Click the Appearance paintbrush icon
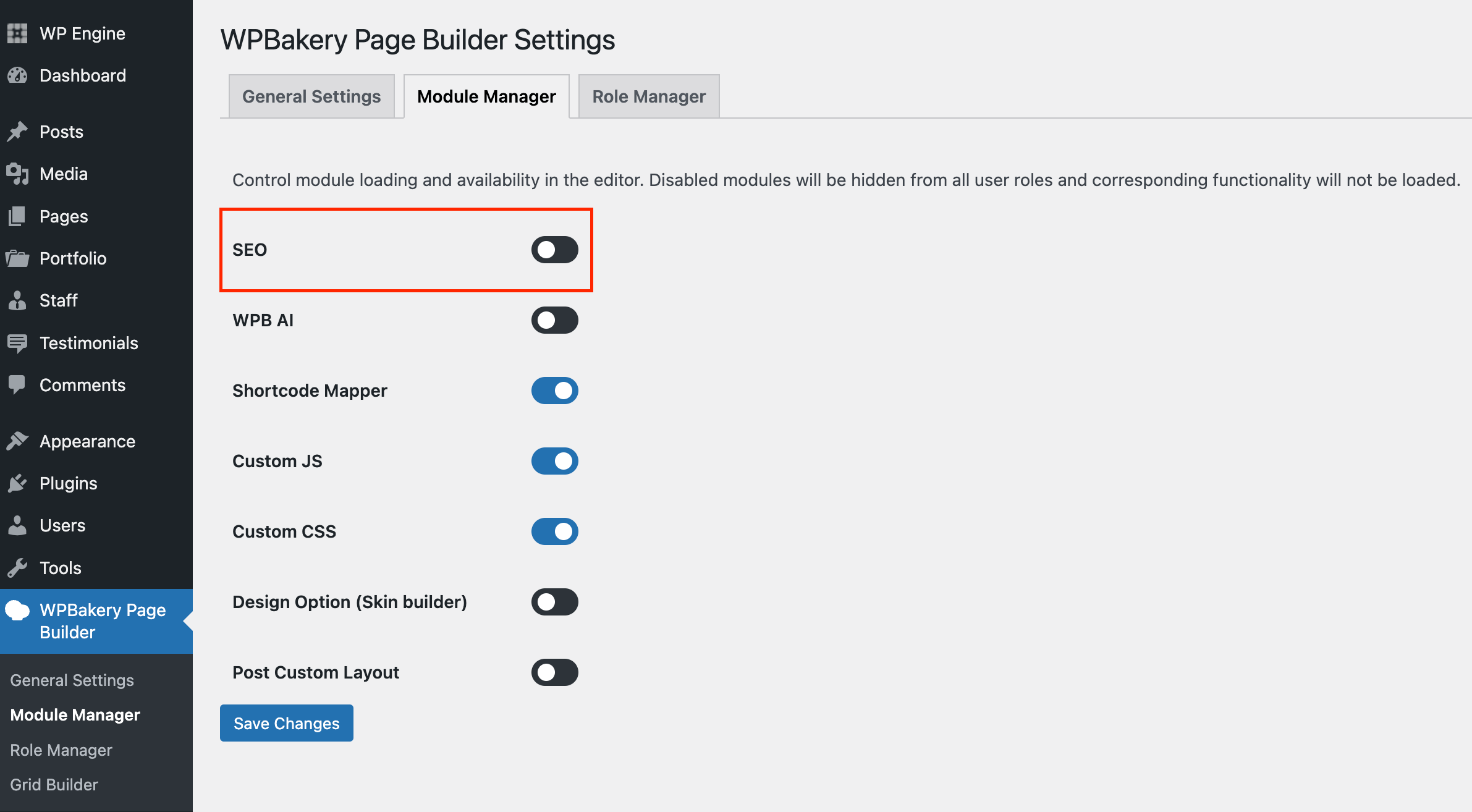This screenshot has width=1472, height=812. tap(17, 441)
